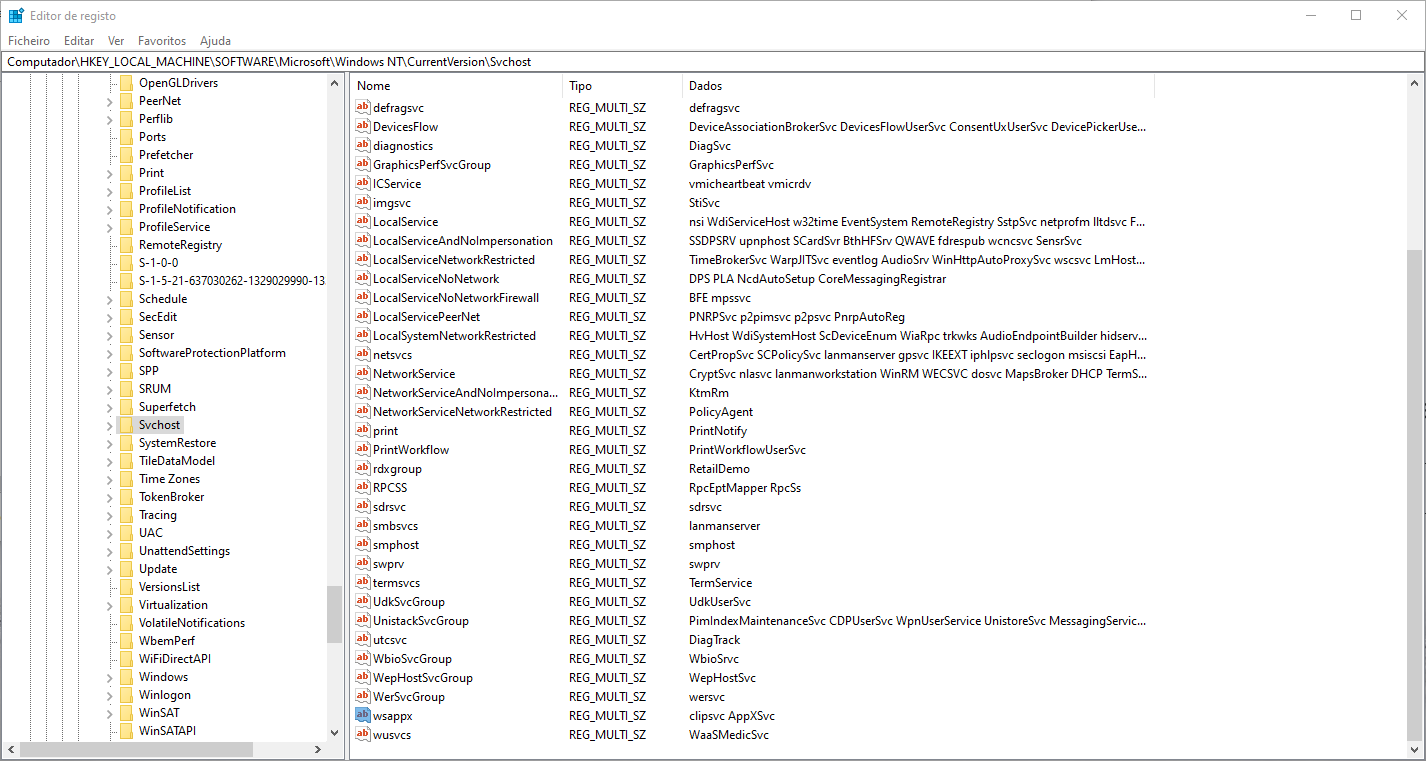Select the NetworkService value icon
1426x761 pixels.
(363, 374)
